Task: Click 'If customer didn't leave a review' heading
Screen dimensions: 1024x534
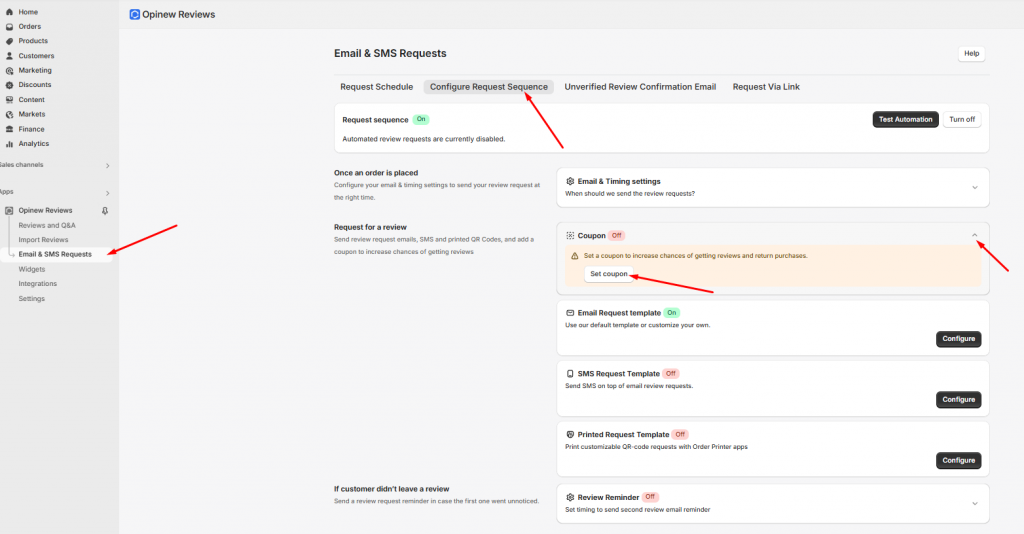Action: coord(391,489)
